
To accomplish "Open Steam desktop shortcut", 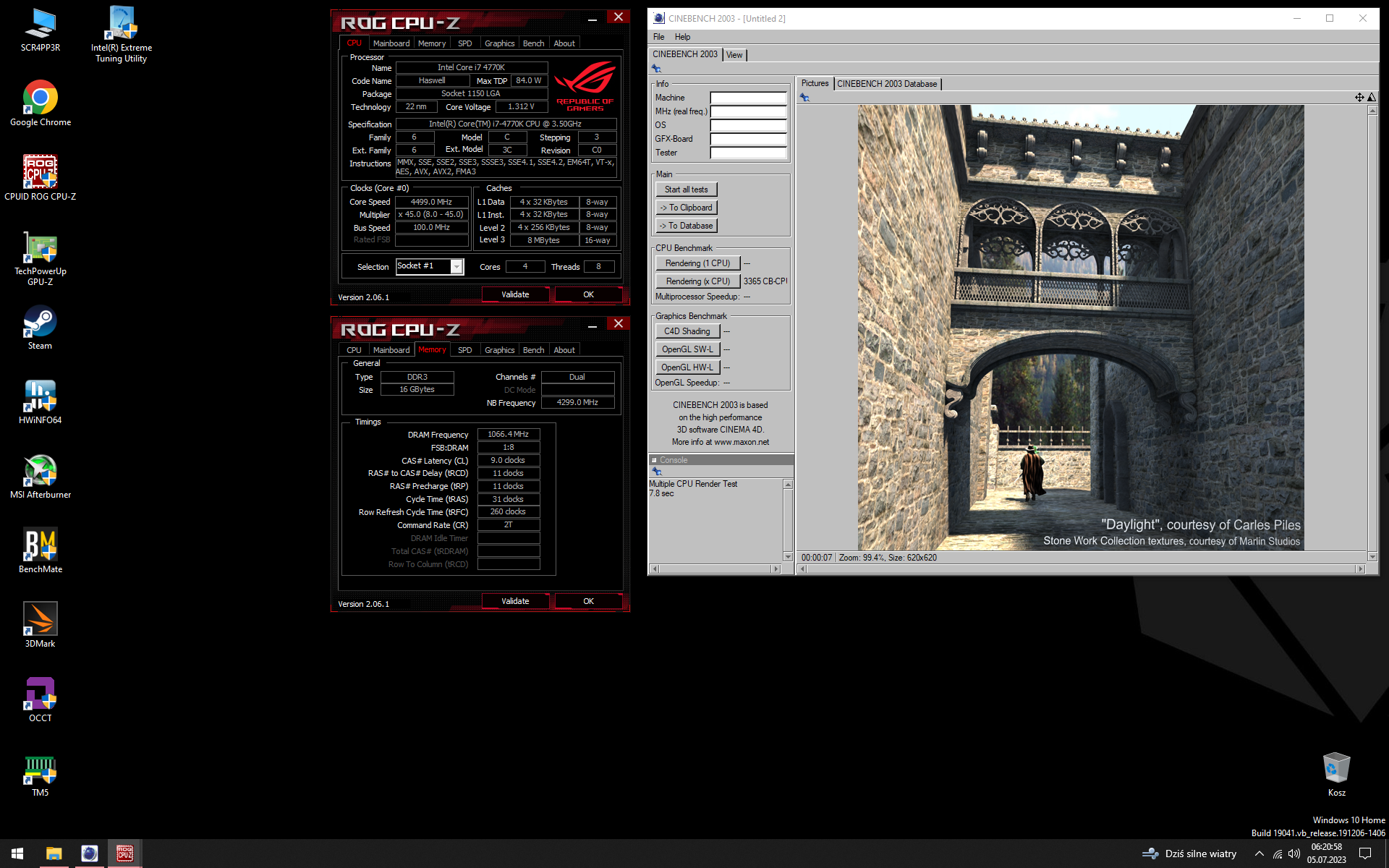I will 40,328.
